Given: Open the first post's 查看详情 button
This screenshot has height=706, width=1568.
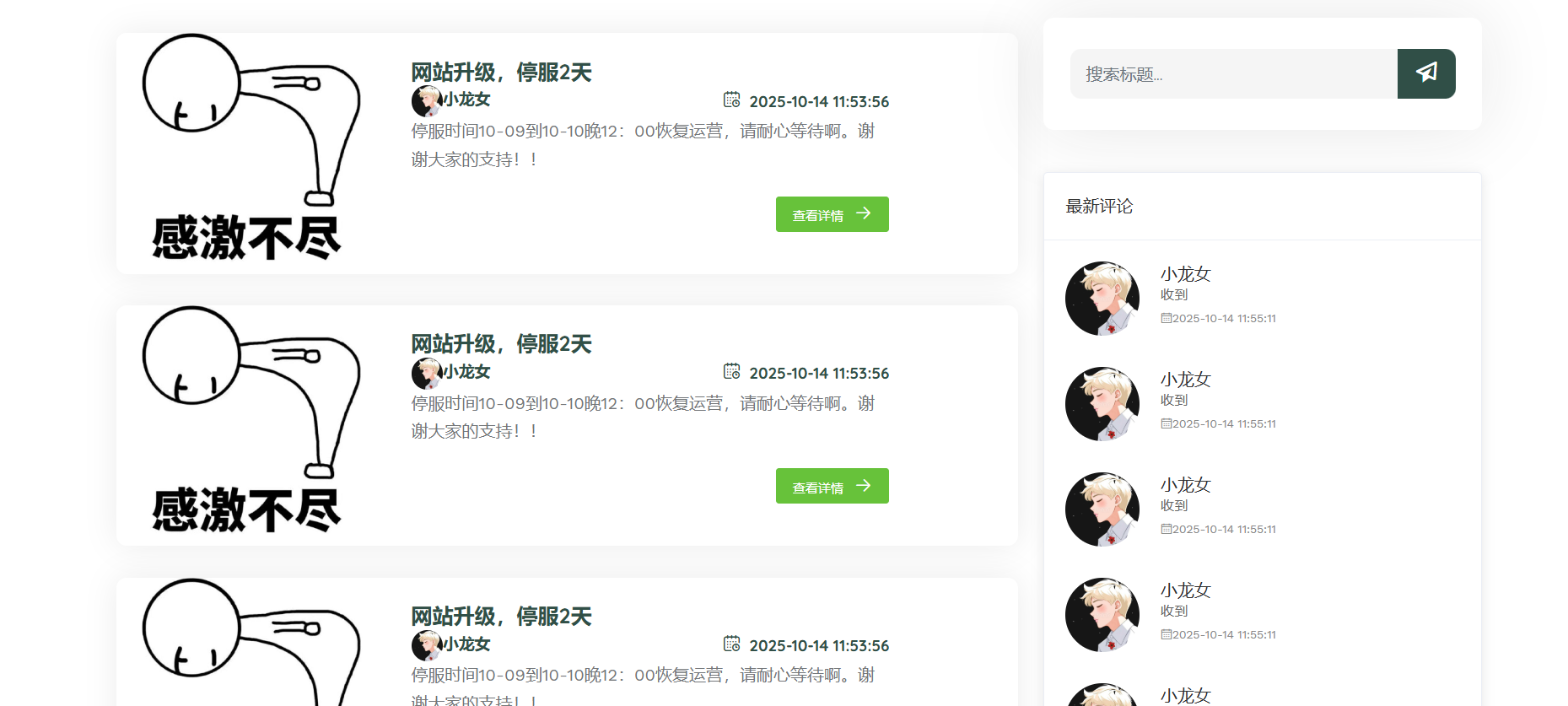Looking at the screenshot, I should click(x=832, y=214).
